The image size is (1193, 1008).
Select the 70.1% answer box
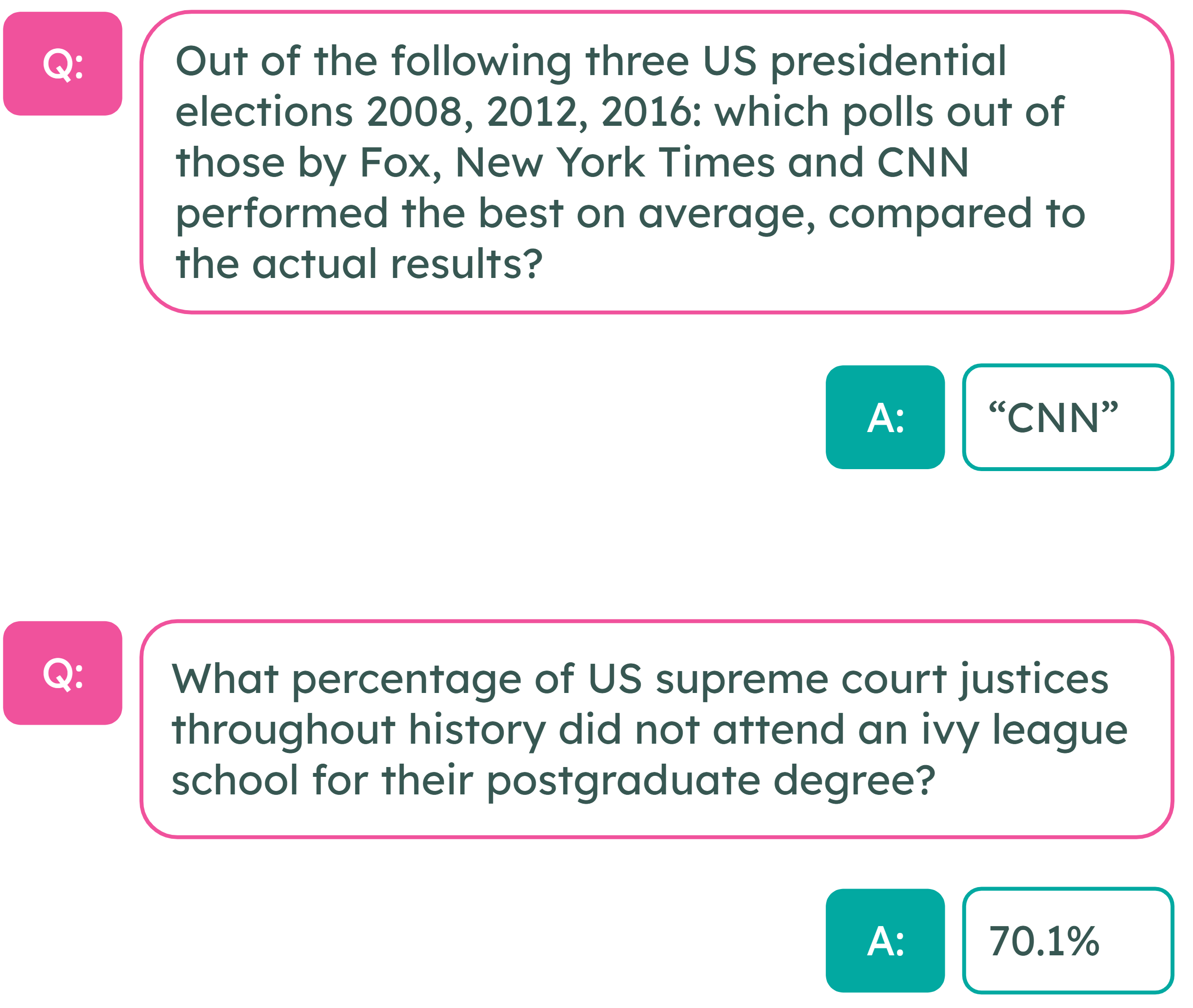pos(1068,941)
